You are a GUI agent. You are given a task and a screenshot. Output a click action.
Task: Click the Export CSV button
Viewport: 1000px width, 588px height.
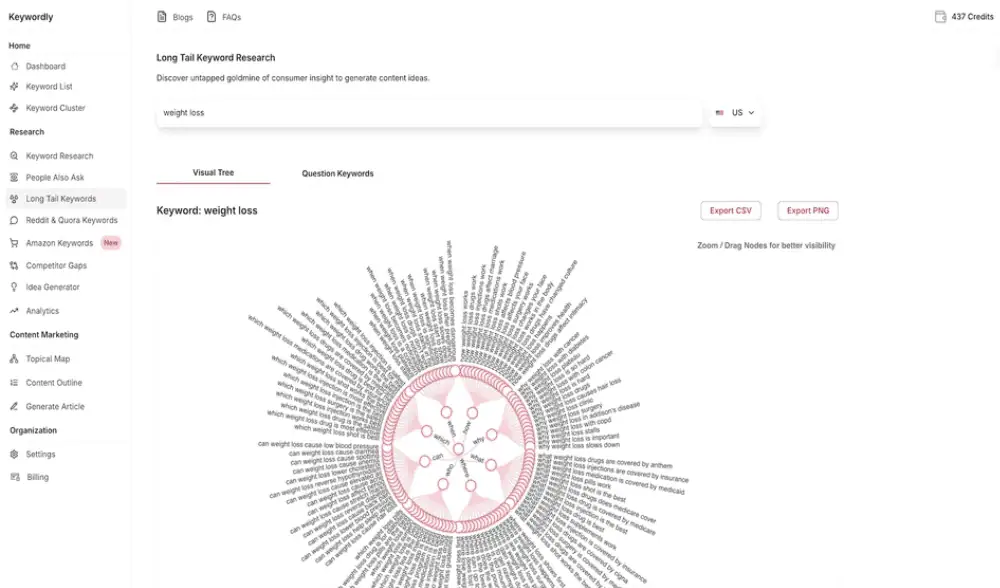(730, 211)
